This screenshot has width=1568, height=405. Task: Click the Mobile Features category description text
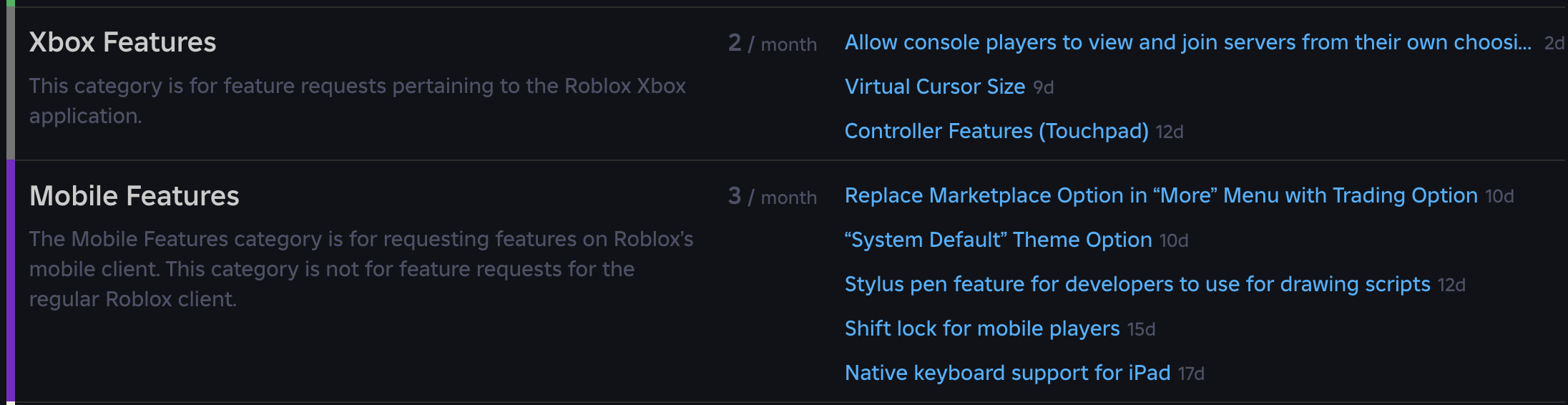(x=361, y=269)
